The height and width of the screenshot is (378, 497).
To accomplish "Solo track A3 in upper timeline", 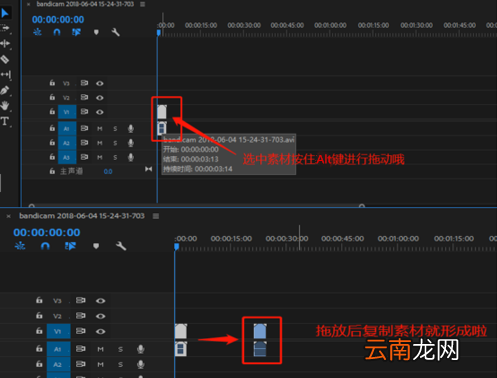I will pyautogui.click(x=115, y=157).
